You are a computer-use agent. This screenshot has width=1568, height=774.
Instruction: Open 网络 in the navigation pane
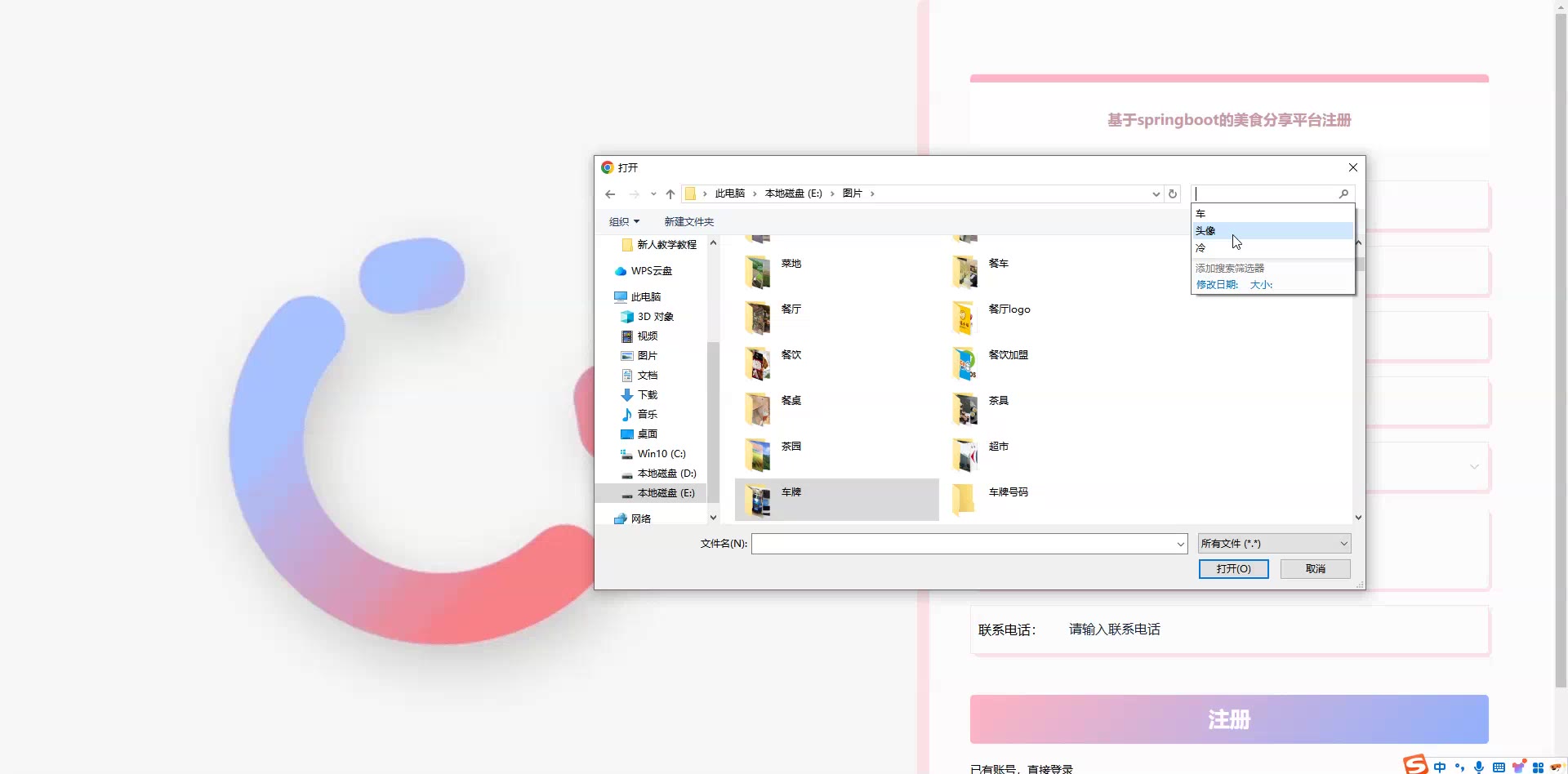point(632,519)
